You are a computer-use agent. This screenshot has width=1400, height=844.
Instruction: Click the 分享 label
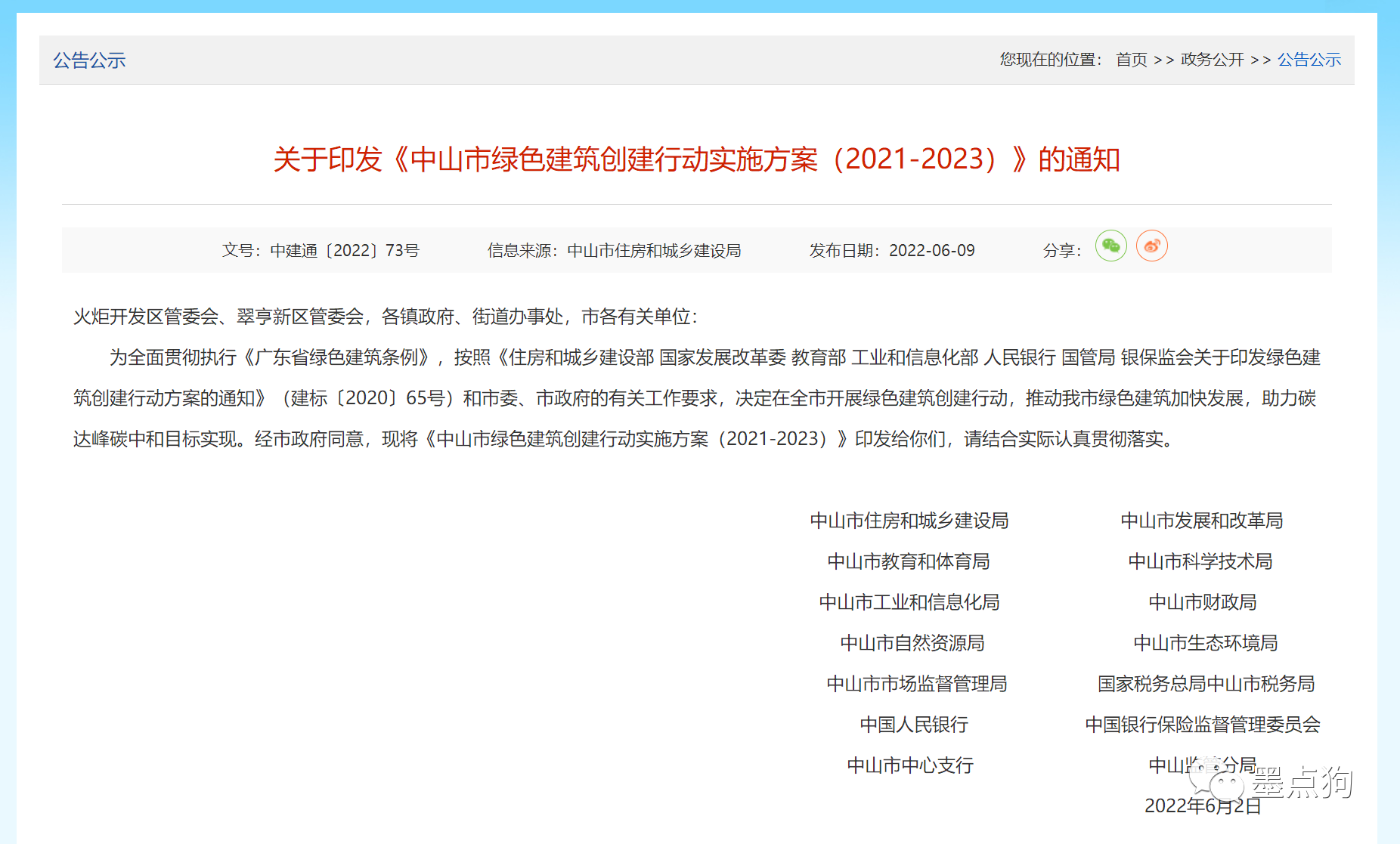coord(1061,251)
